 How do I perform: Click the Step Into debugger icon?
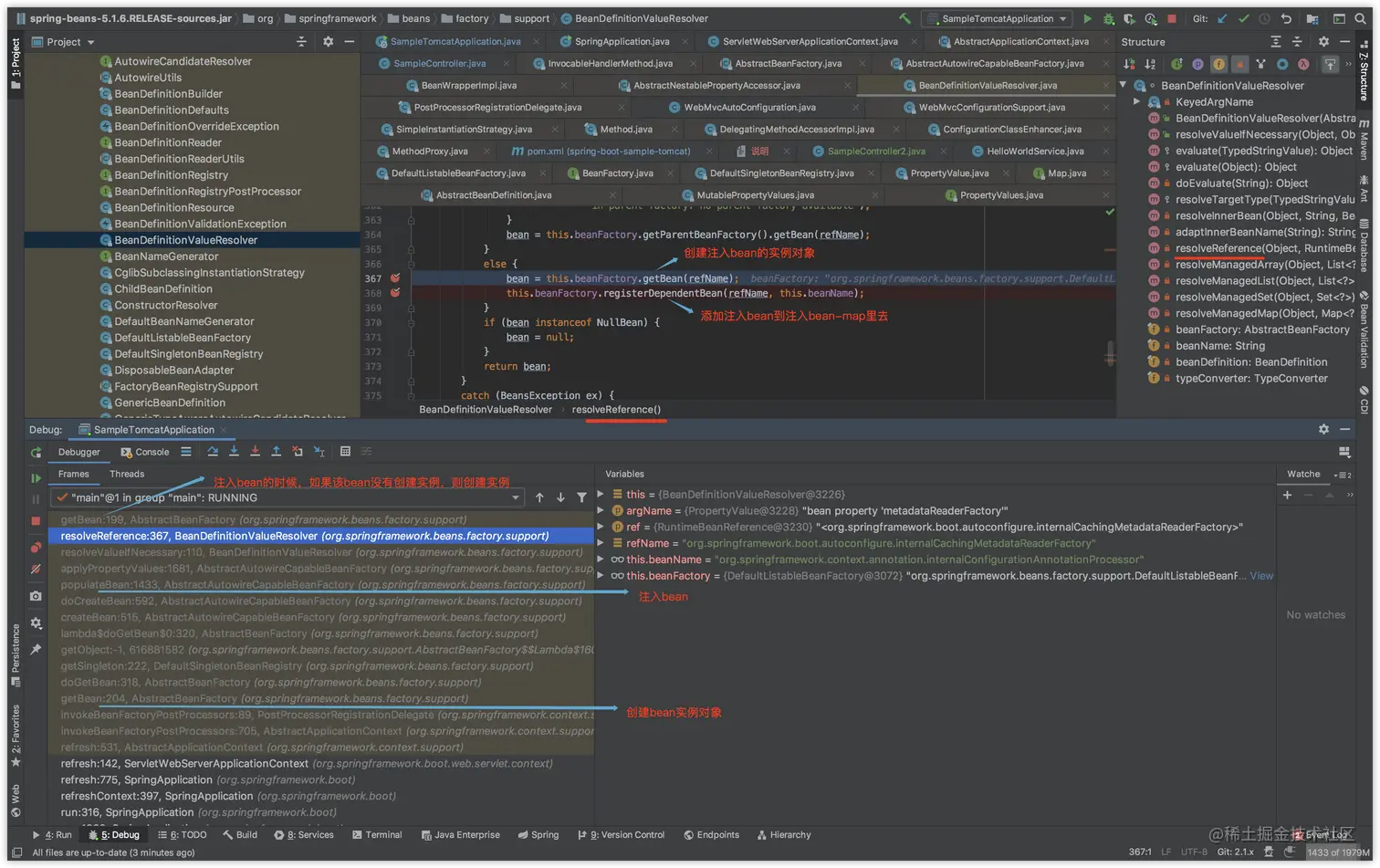pos(234,452)
